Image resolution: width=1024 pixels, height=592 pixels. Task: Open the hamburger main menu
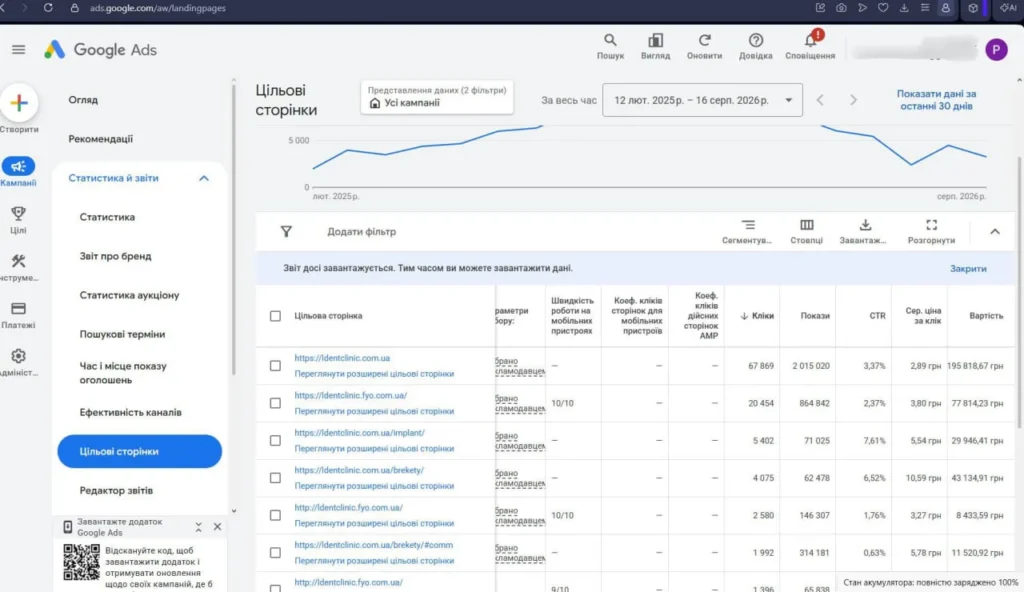(x=18, y=50)
